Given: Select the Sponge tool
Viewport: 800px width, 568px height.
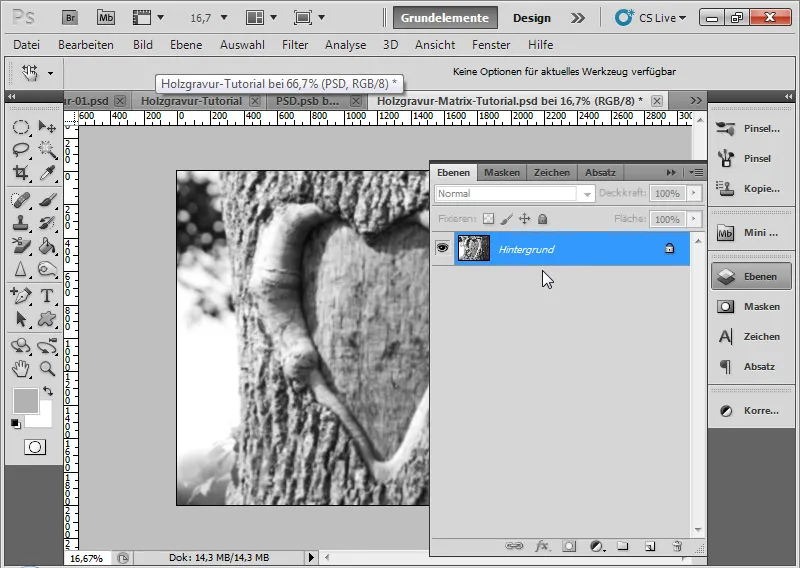Looking at the screenshot, I should pos(47,269).
